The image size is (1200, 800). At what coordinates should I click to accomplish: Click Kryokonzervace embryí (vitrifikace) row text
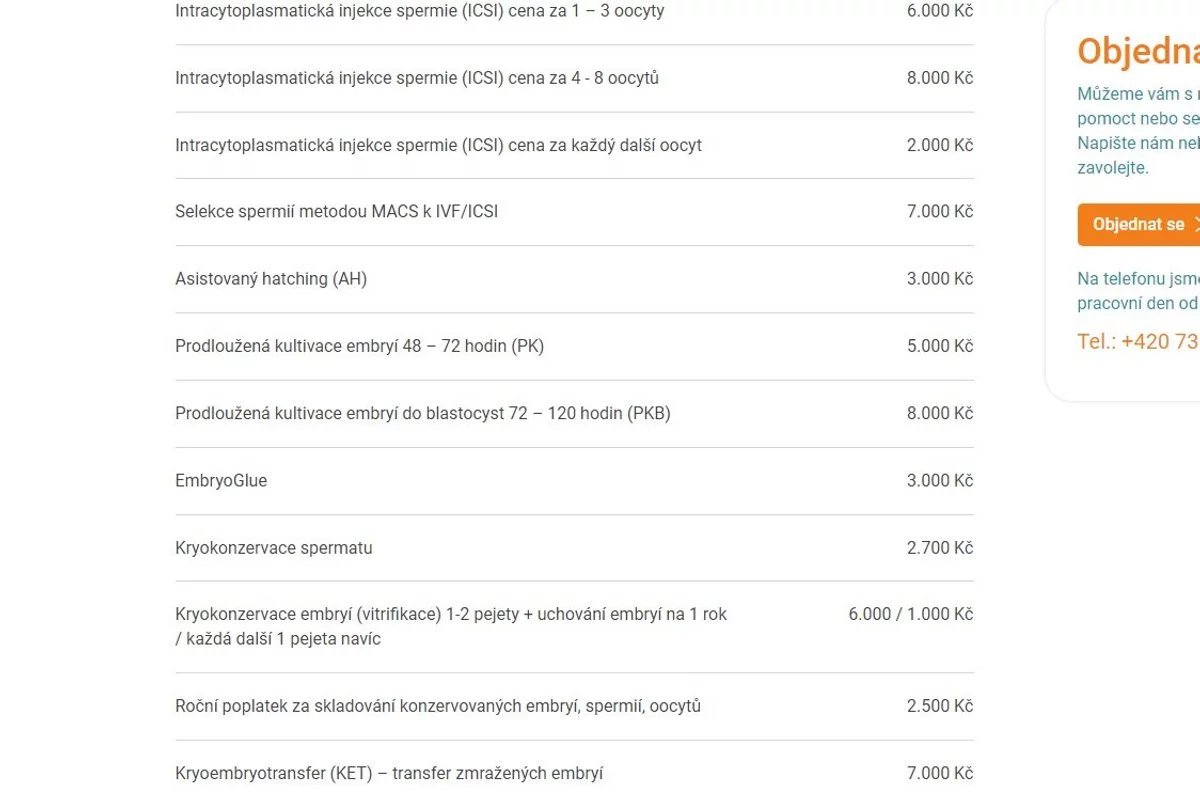pyautogui.click(x=451, y=626)
